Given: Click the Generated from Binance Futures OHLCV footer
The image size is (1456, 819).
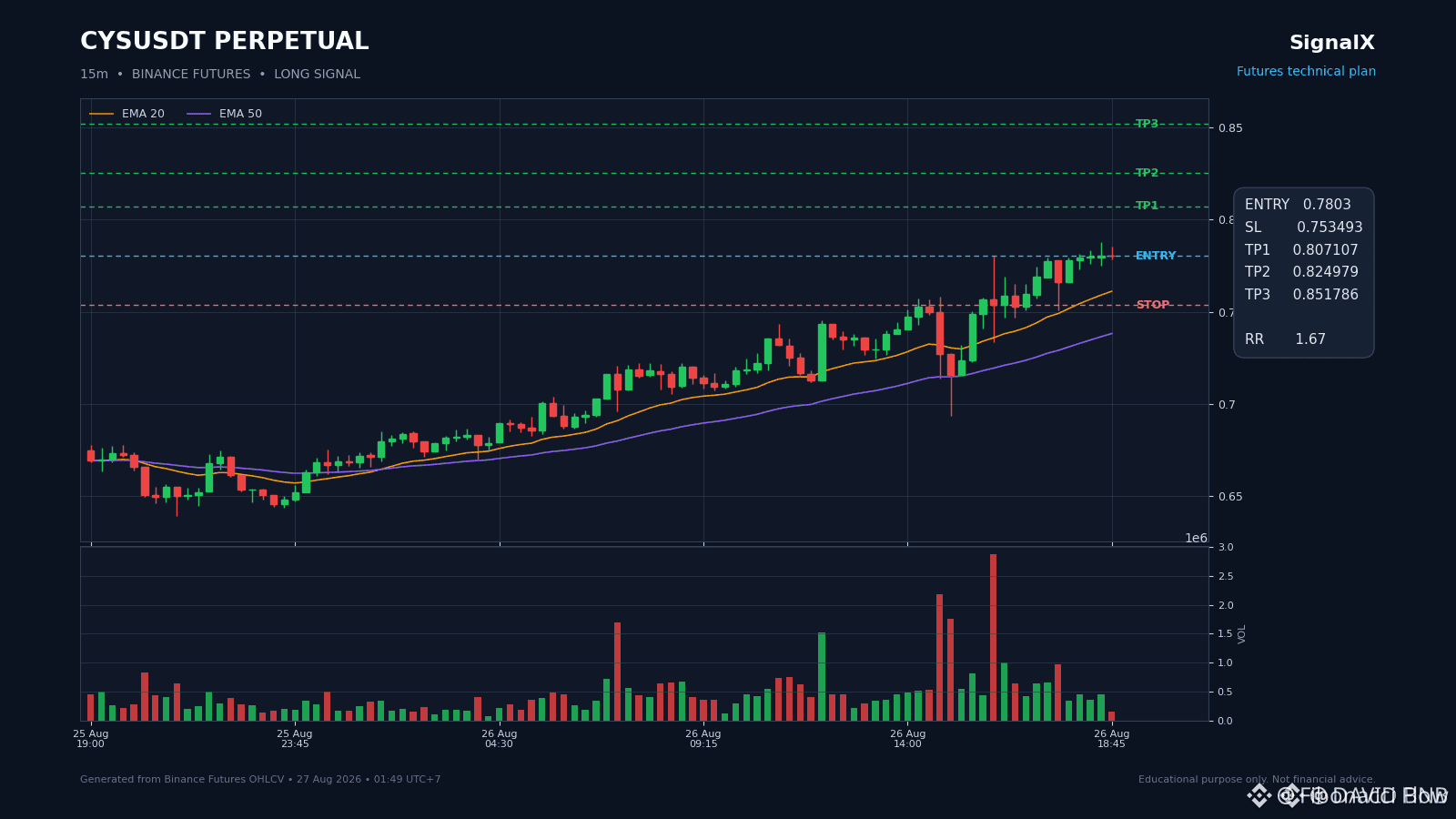Looking at the screenshot, I should [260, 780].
